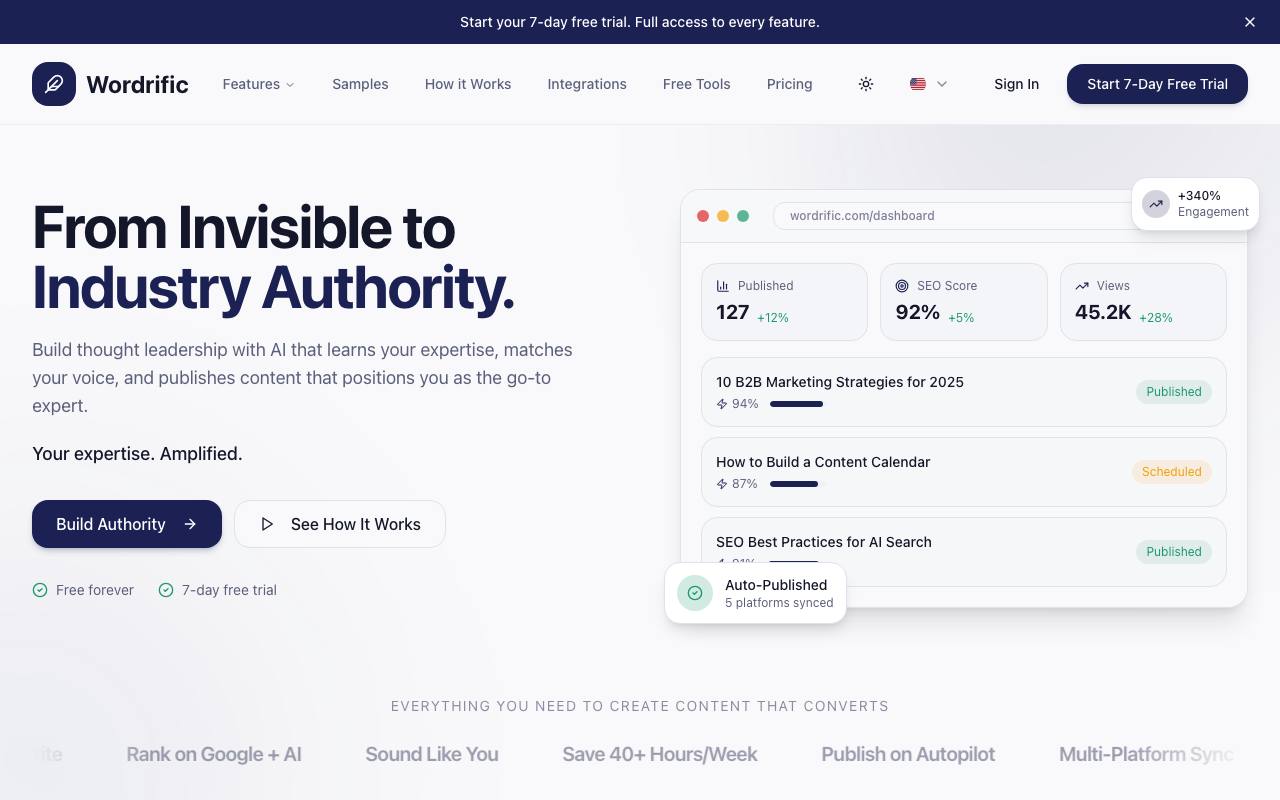Open the Integrations nav item
Viewport: 1280px width, 800px height.
[587, 84]
